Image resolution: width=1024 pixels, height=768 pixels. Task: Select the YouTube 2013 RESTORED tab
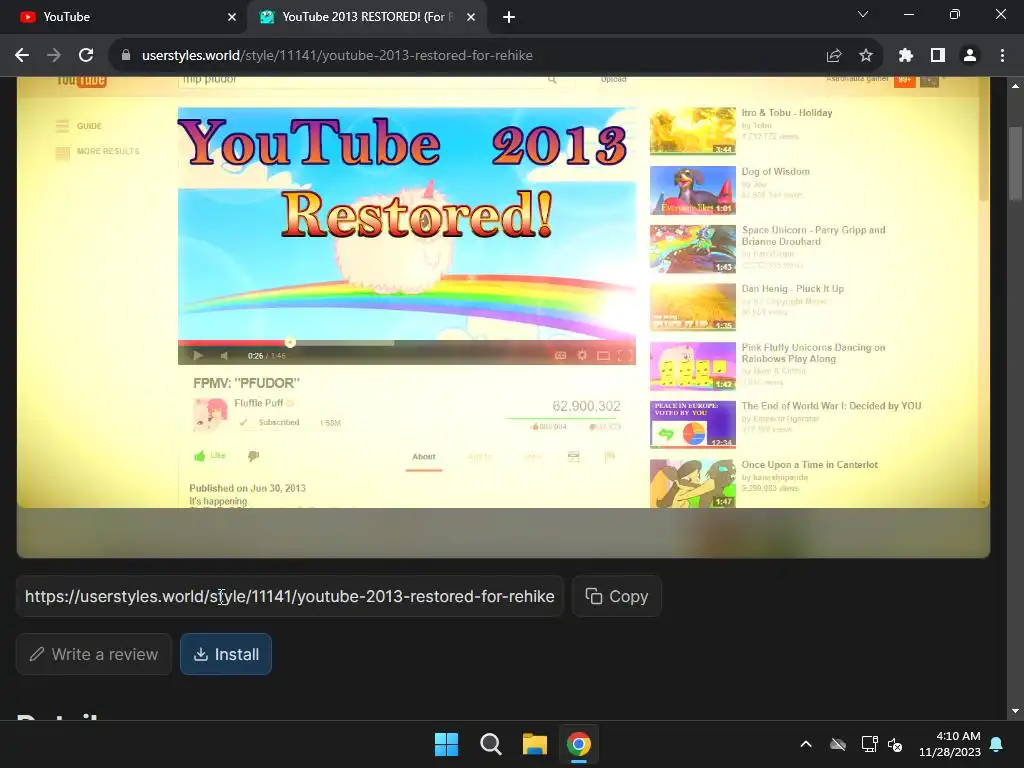367,17
